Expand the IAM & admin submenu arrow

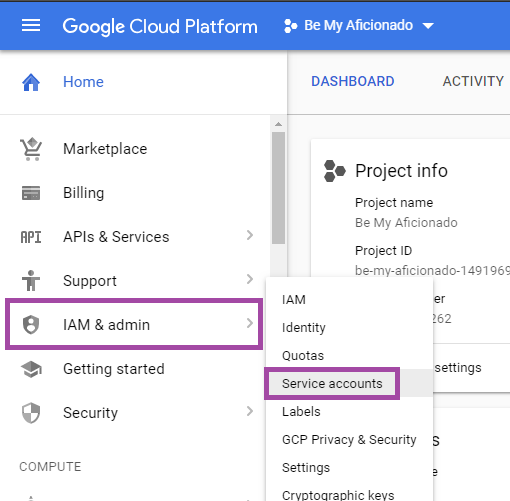250,323
